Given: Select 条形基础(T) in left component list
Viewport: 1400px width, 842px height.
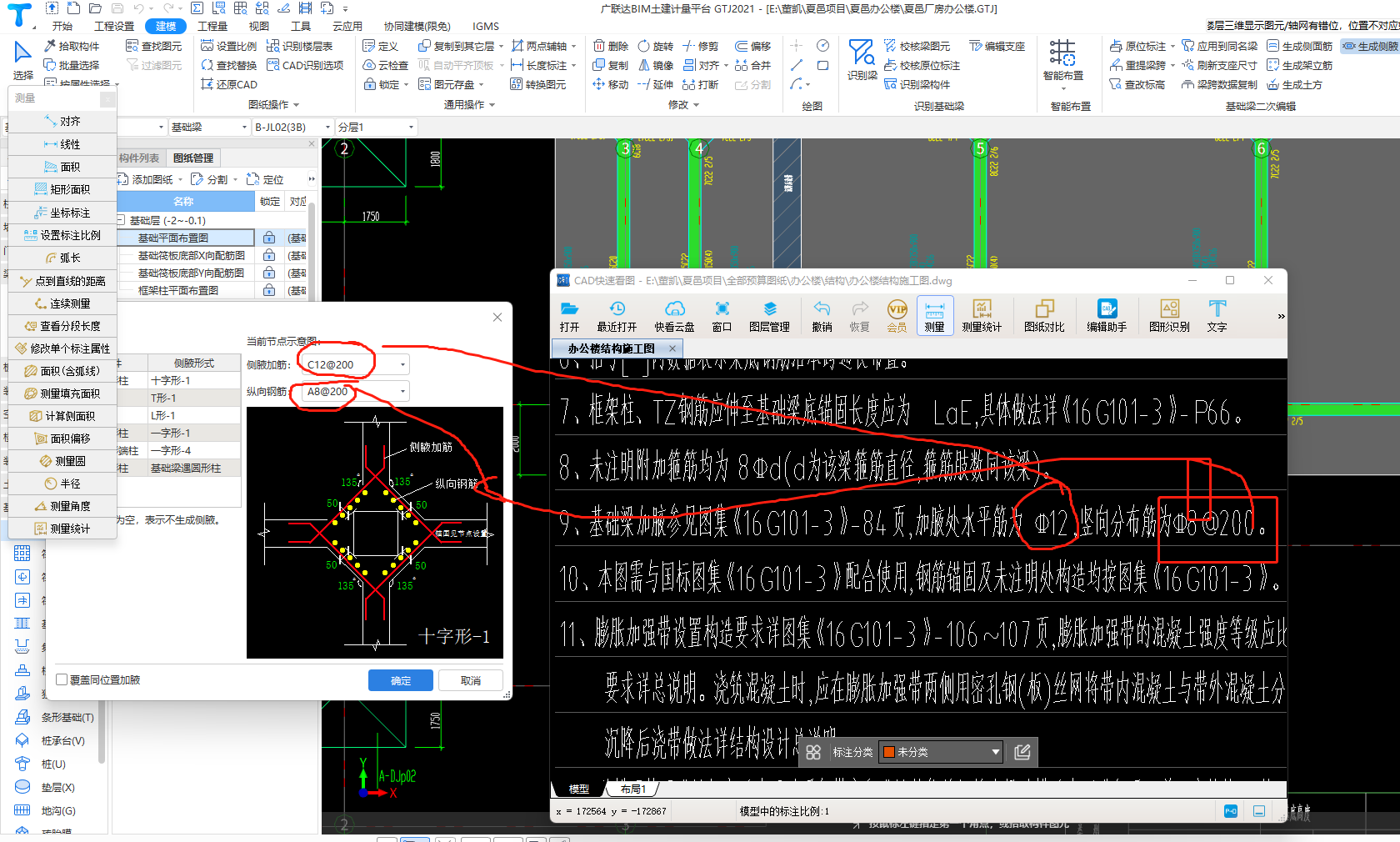Looking at the screenshot, I should point(57,717).
